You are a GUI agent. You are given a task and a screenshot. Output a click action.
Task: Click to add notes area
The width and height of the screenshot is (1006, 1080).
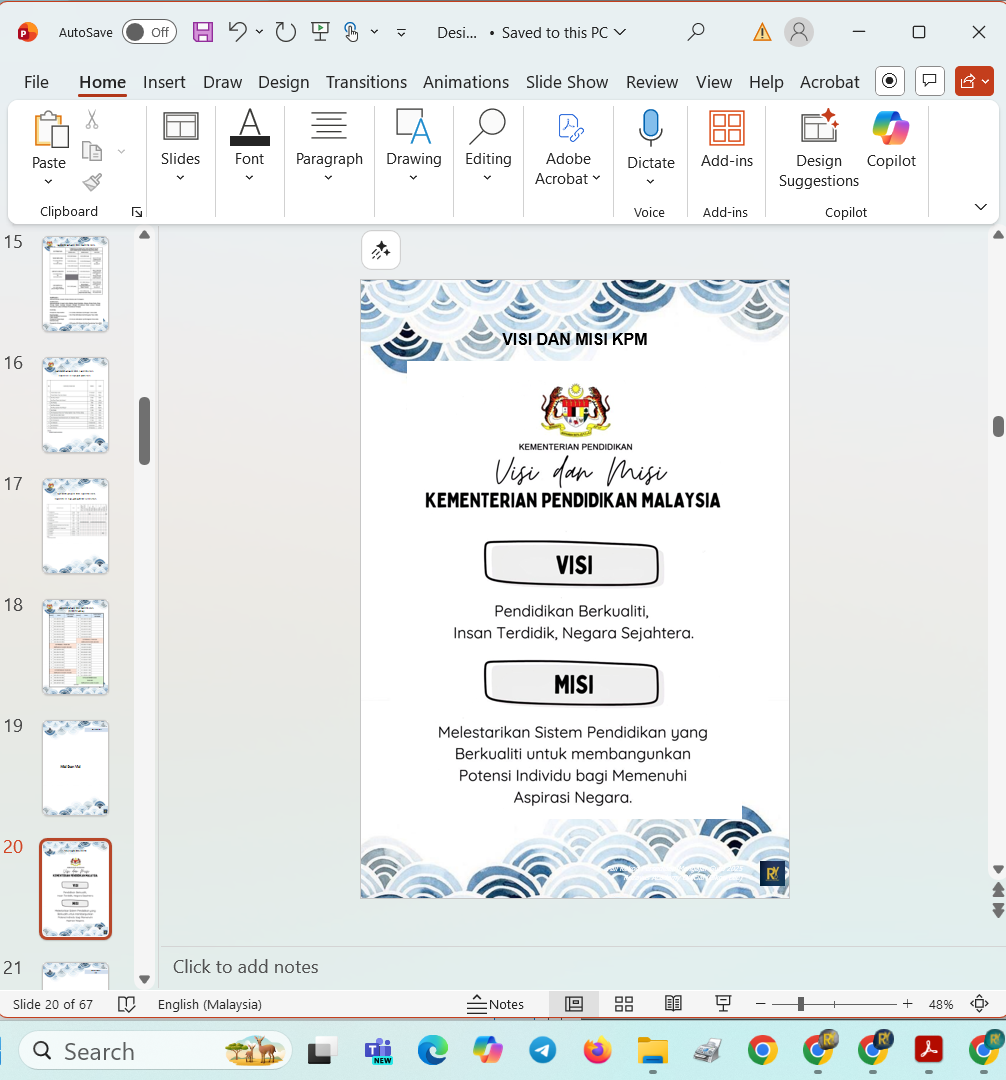click(x=246, y=966)
